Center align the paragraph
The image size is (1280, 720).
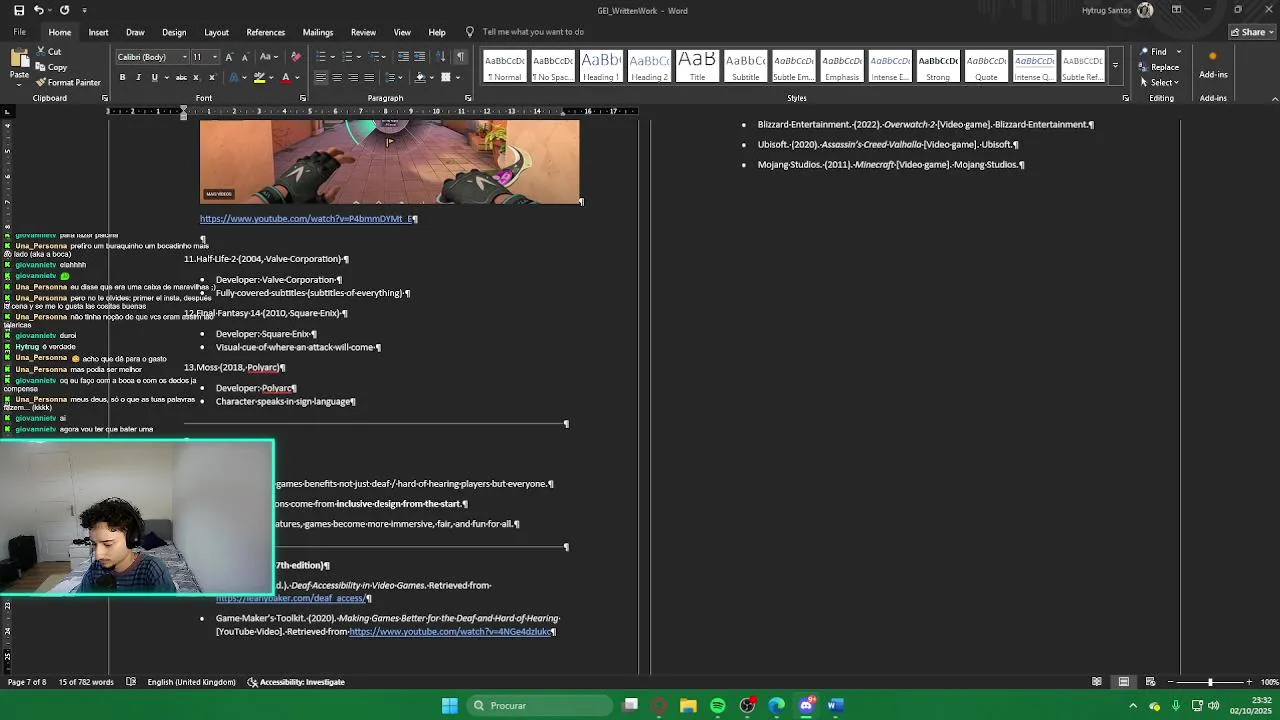coord(336,78)
